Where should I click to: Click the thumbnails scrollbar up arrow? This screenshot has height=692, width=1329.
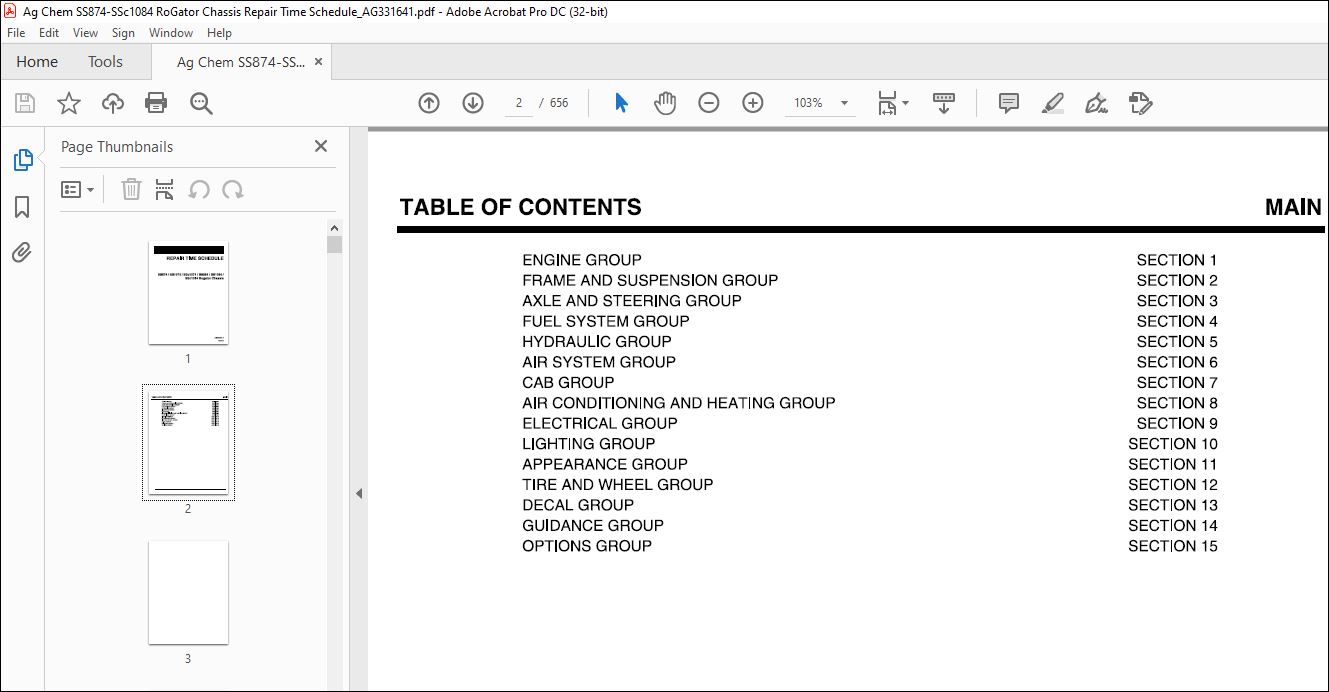pos(334,227)
